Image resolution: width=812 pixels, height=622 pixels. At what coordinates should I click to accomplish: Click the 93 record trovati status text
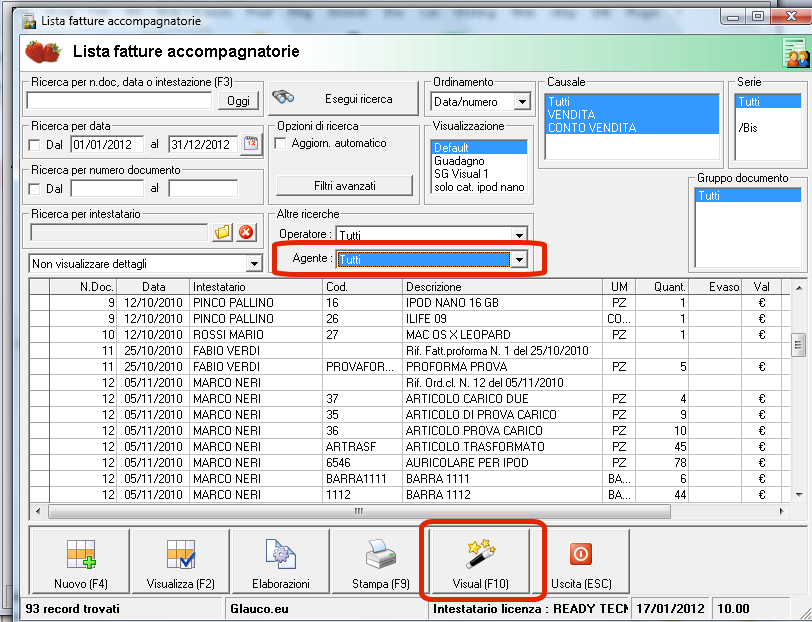pyautogui.click(x=72, y=609)
